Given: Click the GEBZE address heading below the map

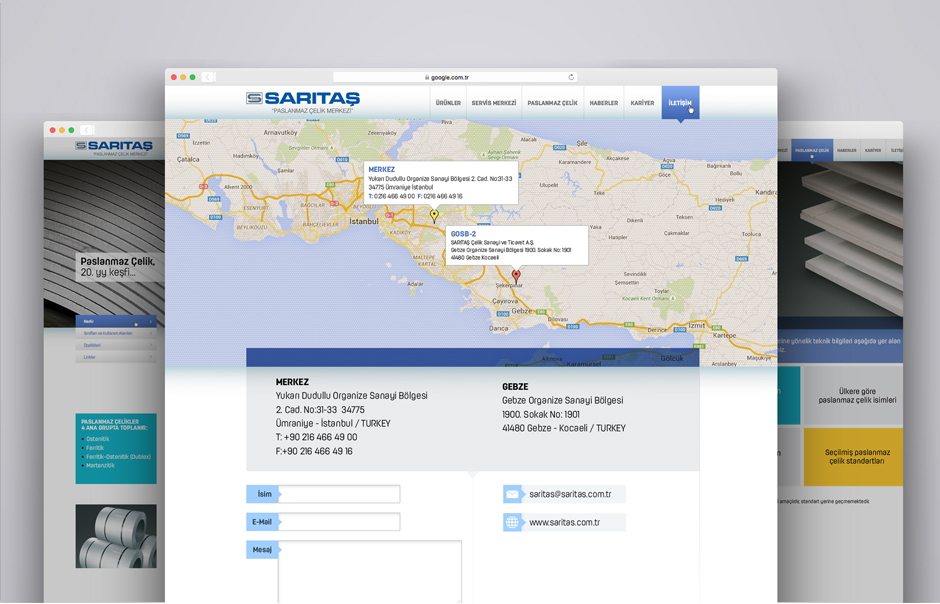Looking at the screenshot, I should pyautogui.click(x=515, y=386).
